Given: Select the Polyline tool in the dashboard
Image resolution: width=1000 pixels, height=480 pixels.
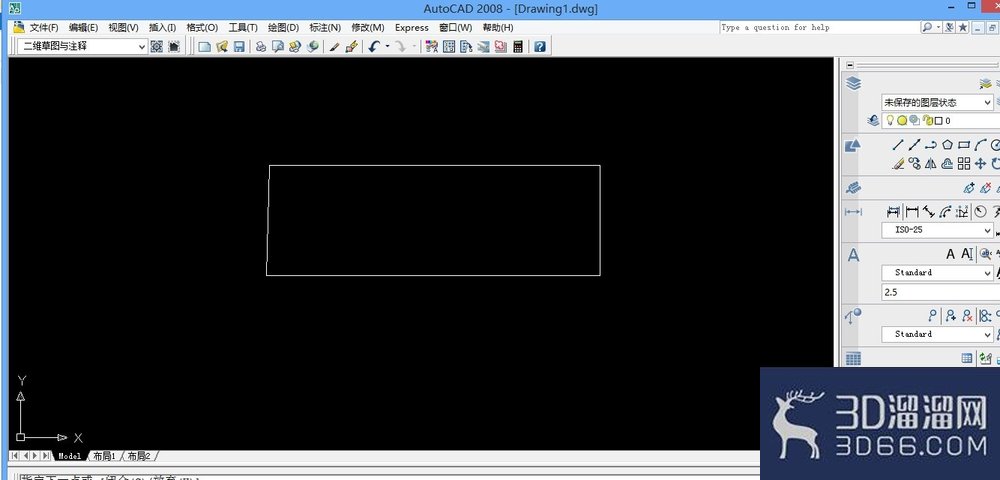Looking at the screenshot, I should coord(931,145).
